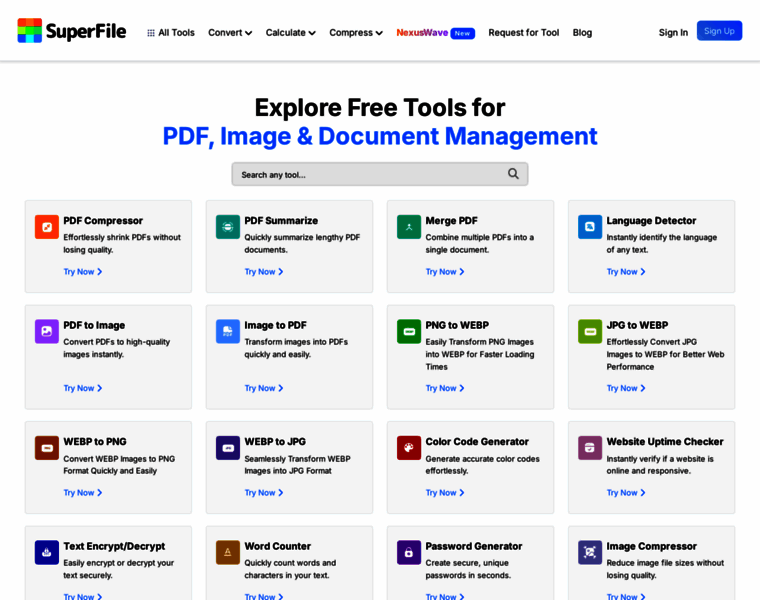Viewport: 760px width, 600px height.
Task: Select the Image to PDF icon
Action: (x=228, y=332)
